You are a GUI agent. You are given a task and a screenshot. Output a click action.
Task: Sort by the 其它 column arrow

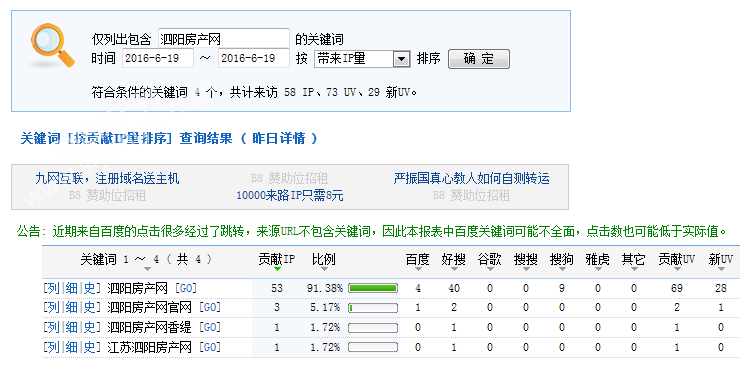(x=634, y=269)
